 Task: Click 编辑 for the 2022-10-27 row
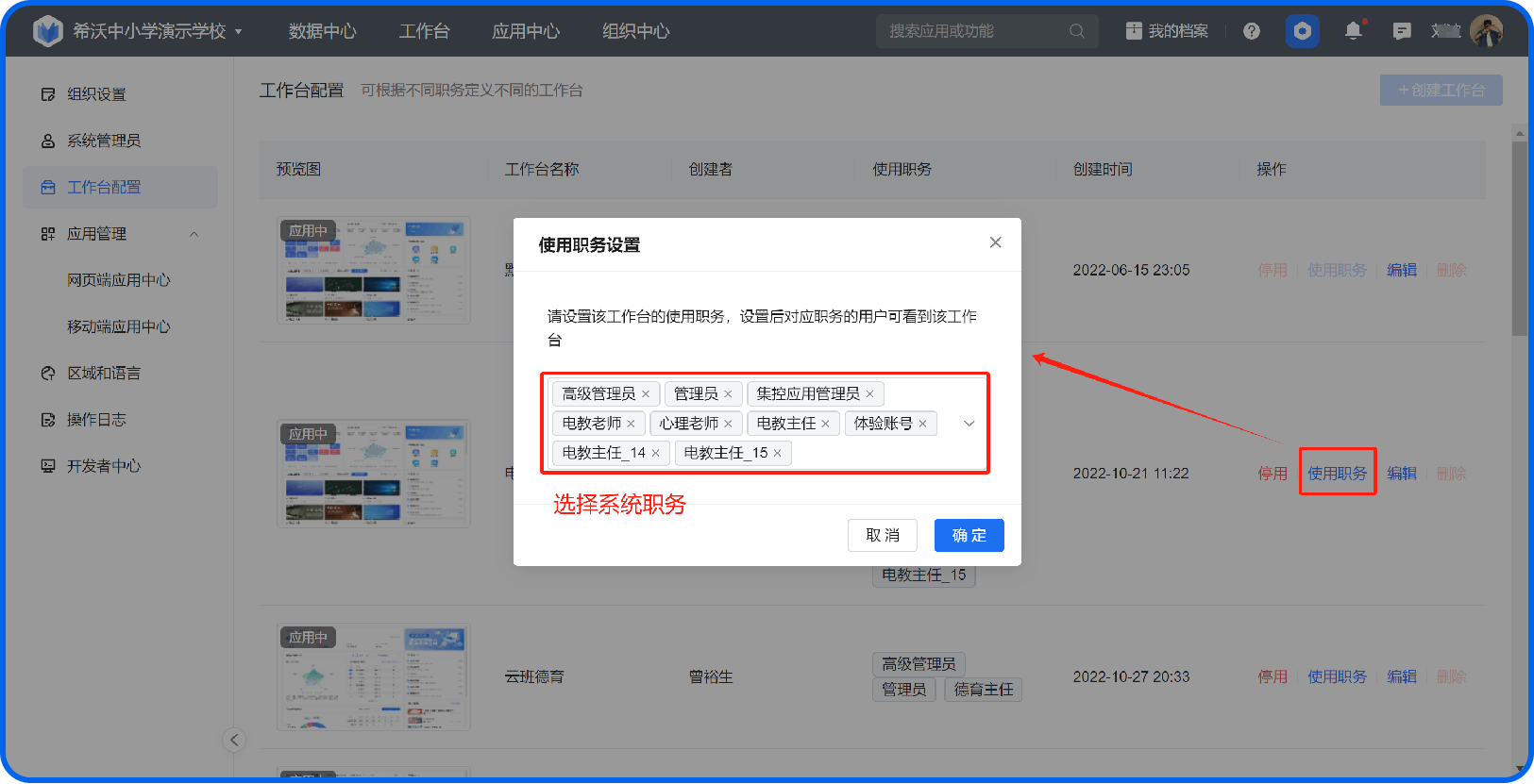[1402, 676]
